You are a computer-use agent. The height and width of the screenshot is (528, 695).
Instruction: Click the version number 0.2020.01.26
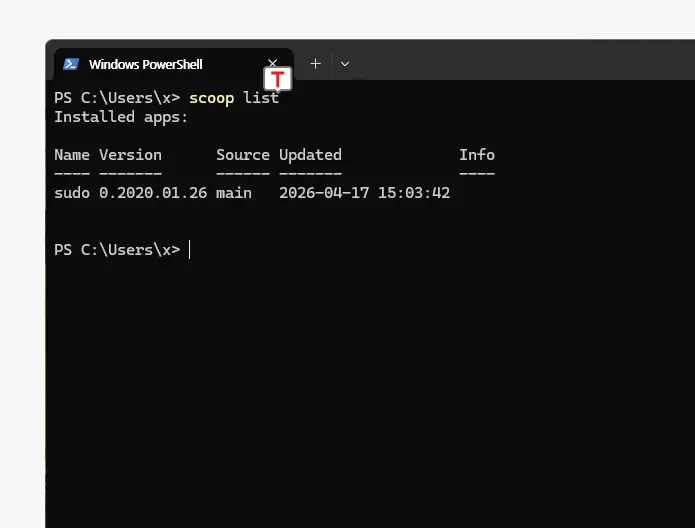pyautogui.click(x=153, y=193)
